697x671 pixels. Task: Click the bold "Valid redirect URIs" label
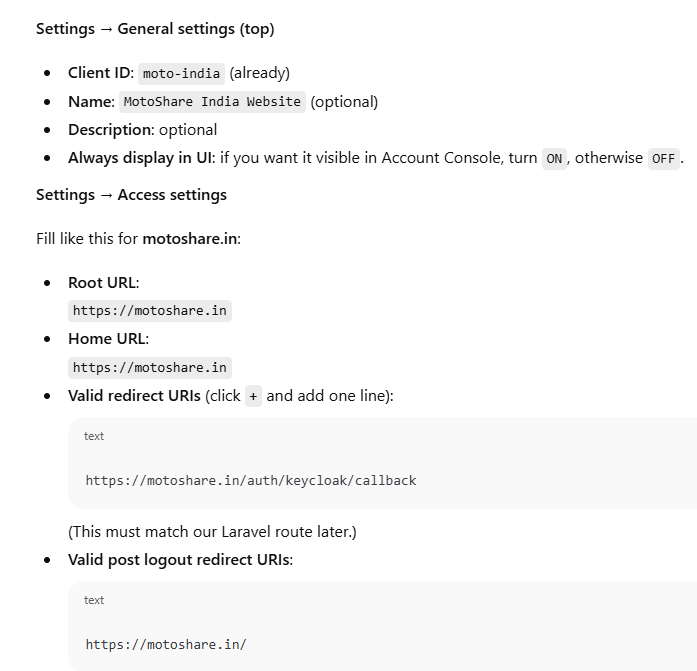(134, 396)
